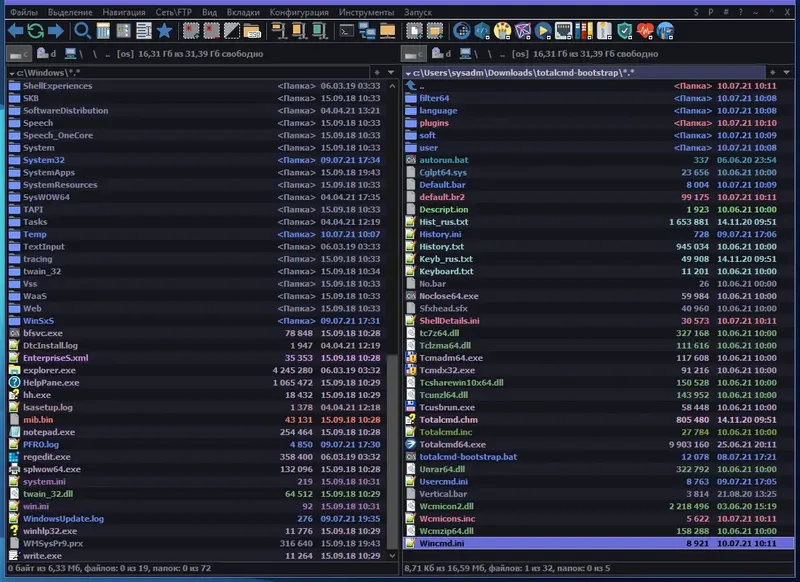The height and width of the screenshot is (582, 800).
Task: Click the blue star favorites icon
Action: point(164,31)
